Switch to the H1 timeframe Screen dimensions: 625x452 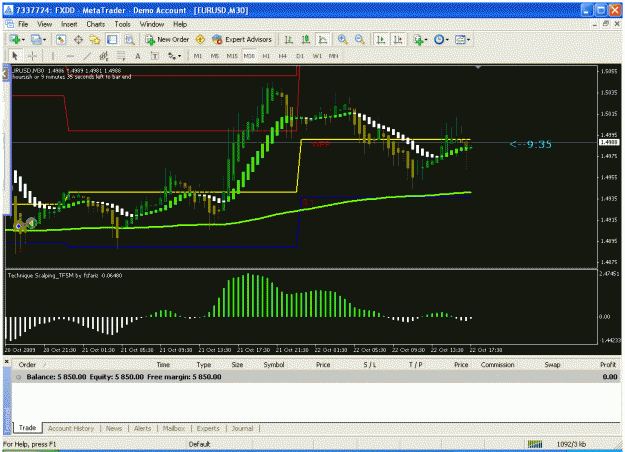tap(266, 56)
